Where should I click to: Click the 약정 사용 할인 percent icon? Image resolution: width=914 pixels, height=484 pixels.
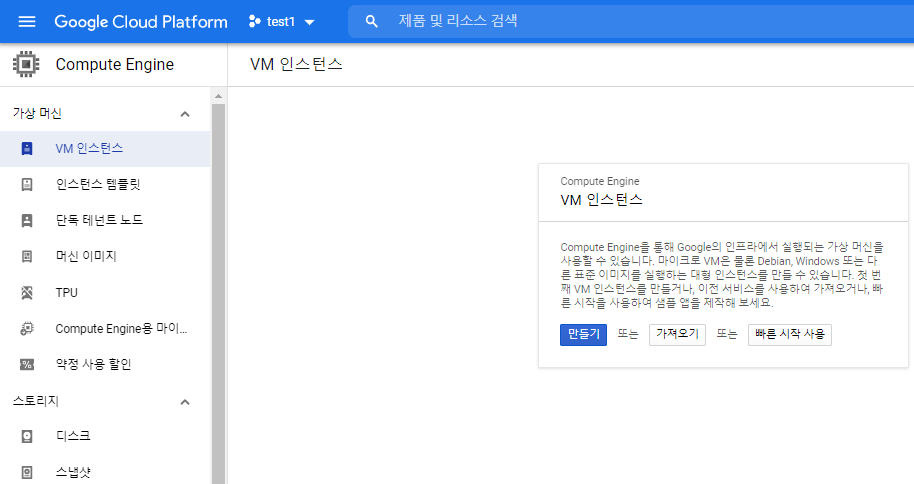click(x=27, y=365)
